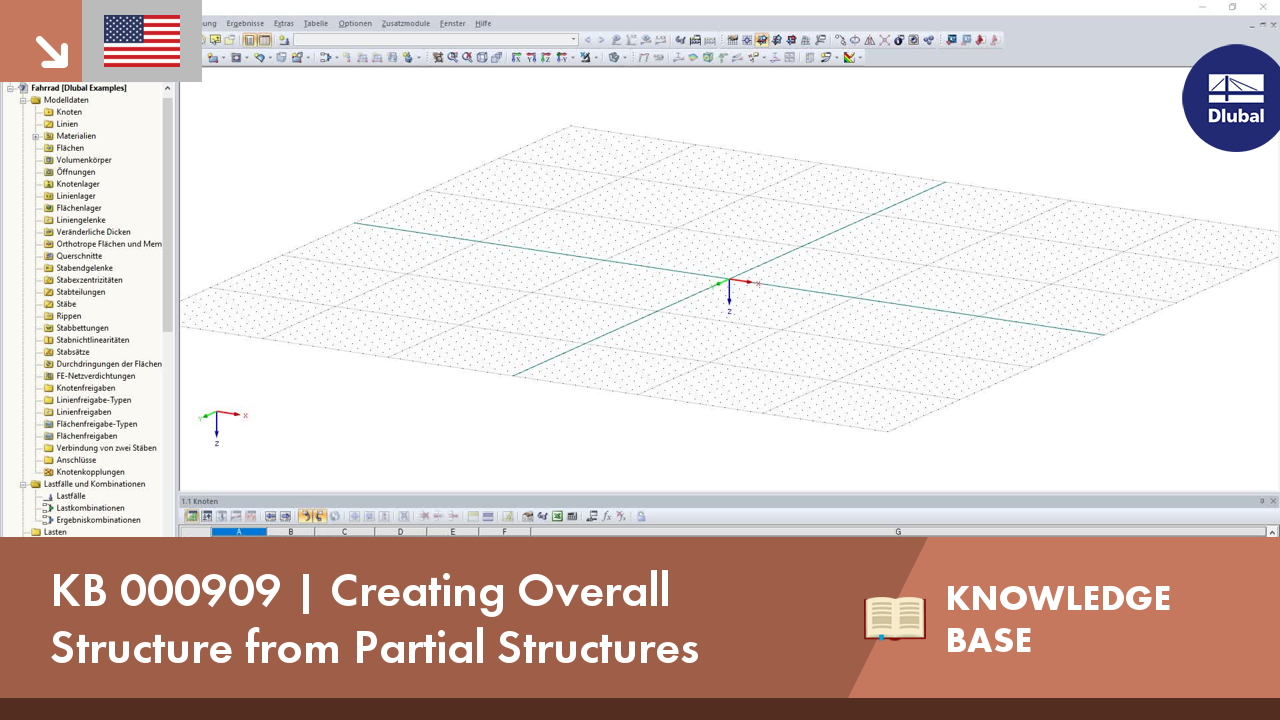The image size is (1280, 720).
Task: Click the binoculars search toolbar icon
Action: (x=680, y=40)
